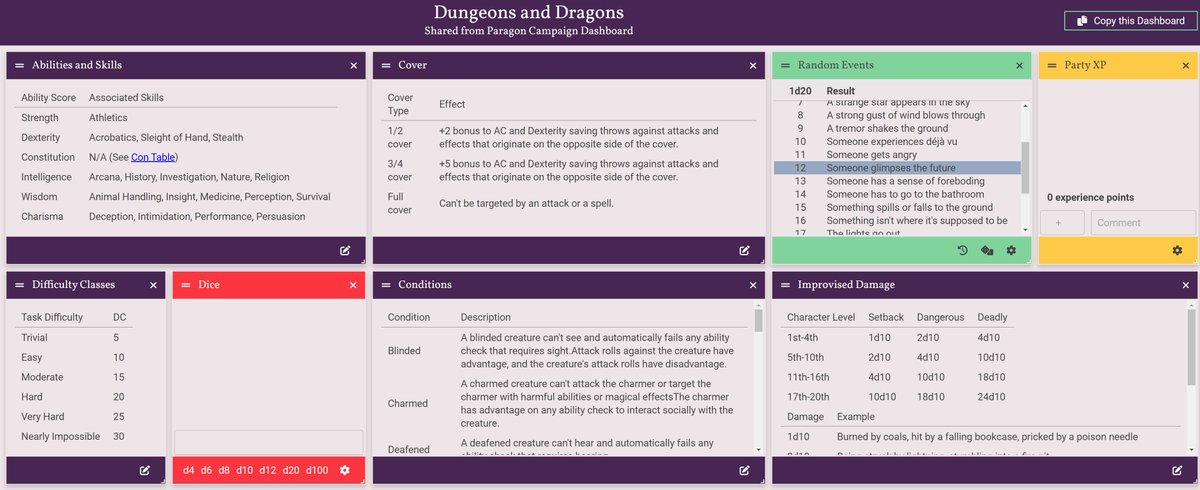
Task: Open Party XP settings gear
Action: pos(1177,250)
